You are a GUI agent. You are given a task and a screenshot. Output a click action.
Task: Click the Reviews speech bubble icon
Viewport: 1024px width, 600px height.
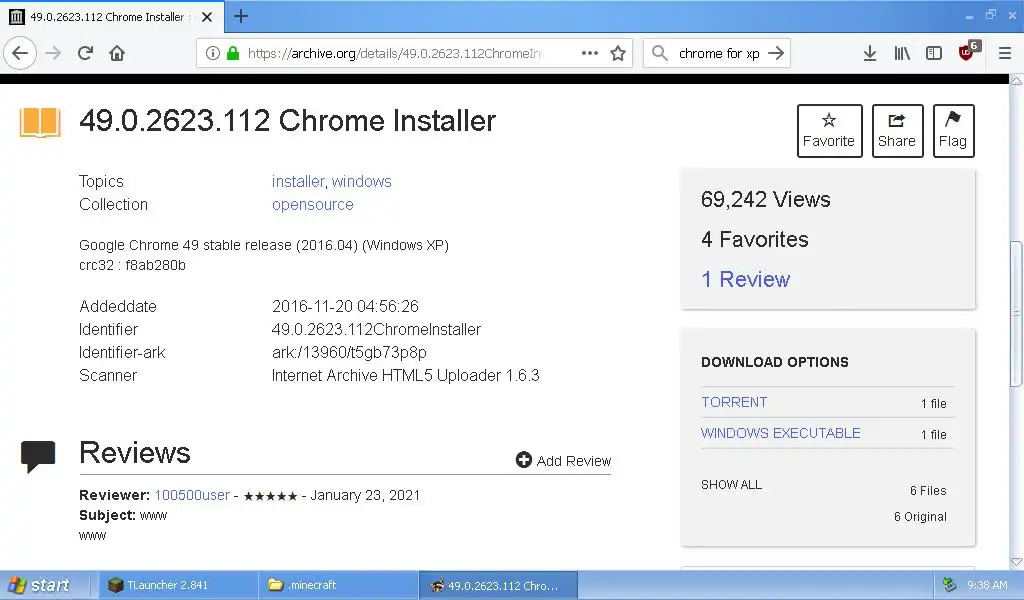[x=38, y=456]
